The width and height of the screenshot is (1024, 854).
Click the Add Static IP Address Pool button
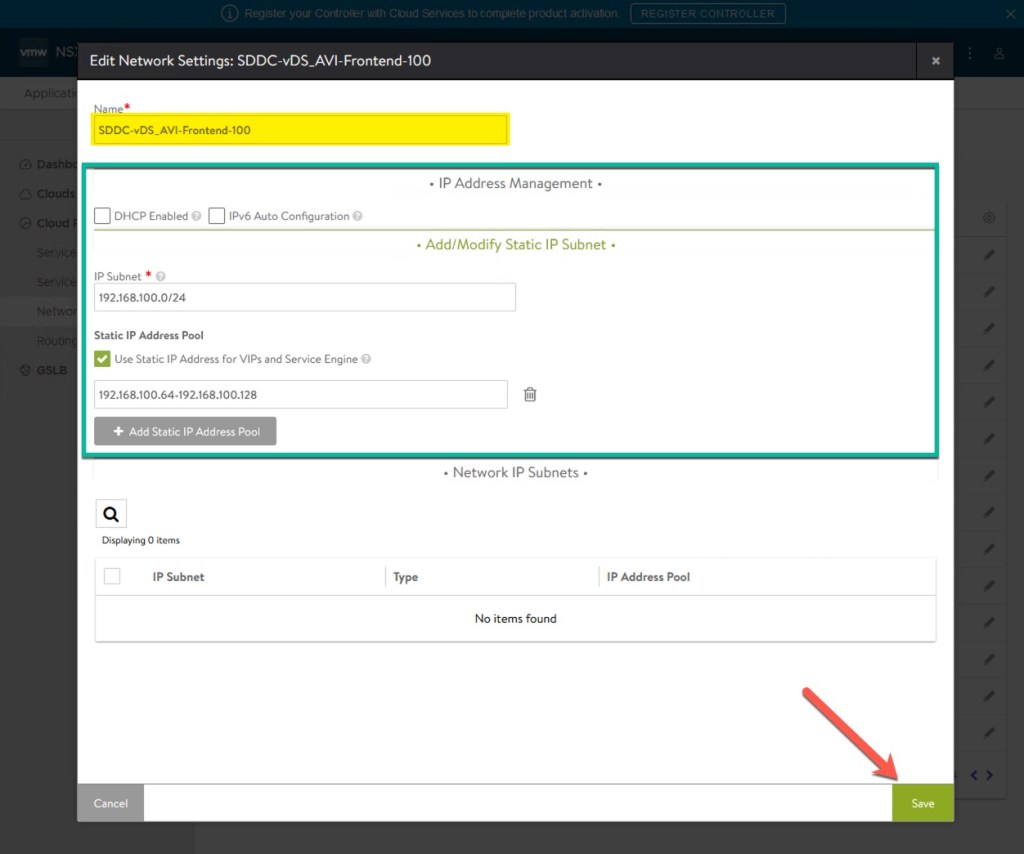[185, 431]
